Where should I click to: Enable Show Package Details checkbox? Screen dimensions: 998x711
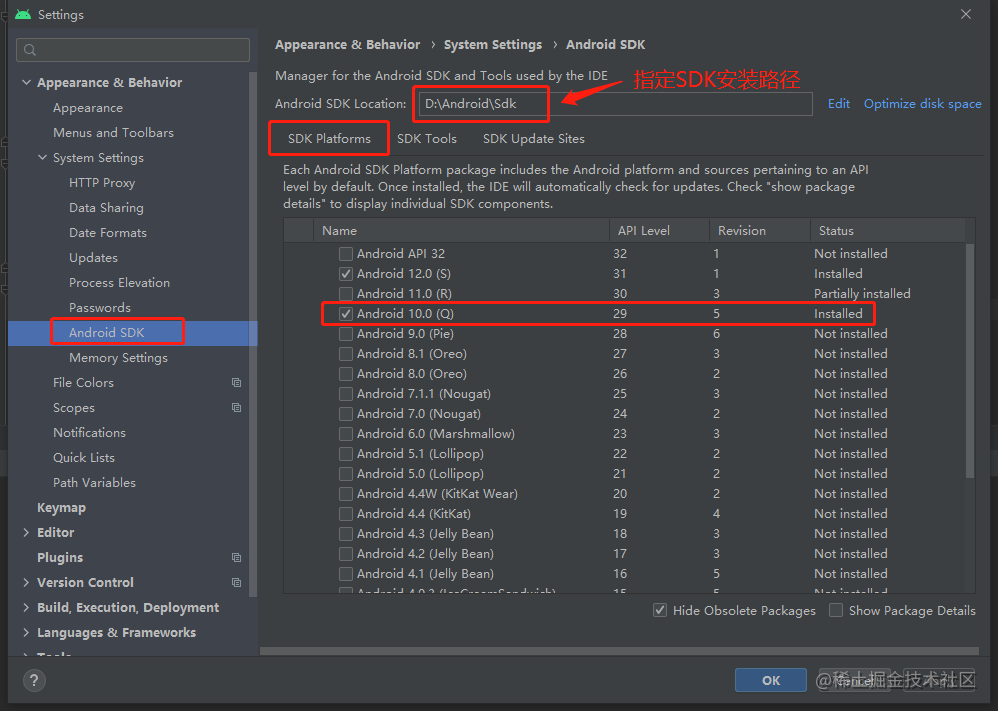tap(836, 610)
